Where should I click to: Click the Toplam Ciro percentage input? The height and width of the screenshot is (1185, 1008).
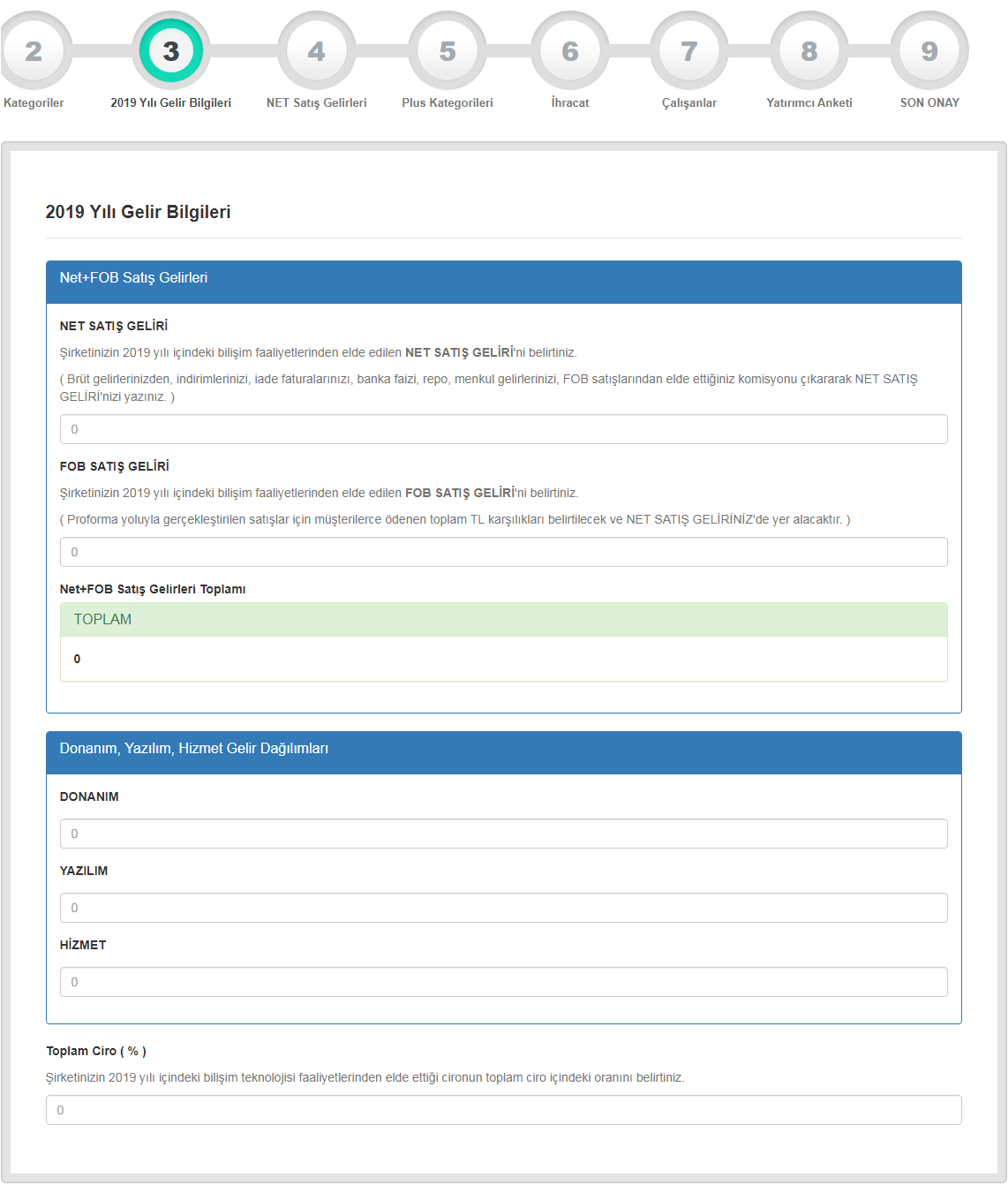tap(503, 1110)
